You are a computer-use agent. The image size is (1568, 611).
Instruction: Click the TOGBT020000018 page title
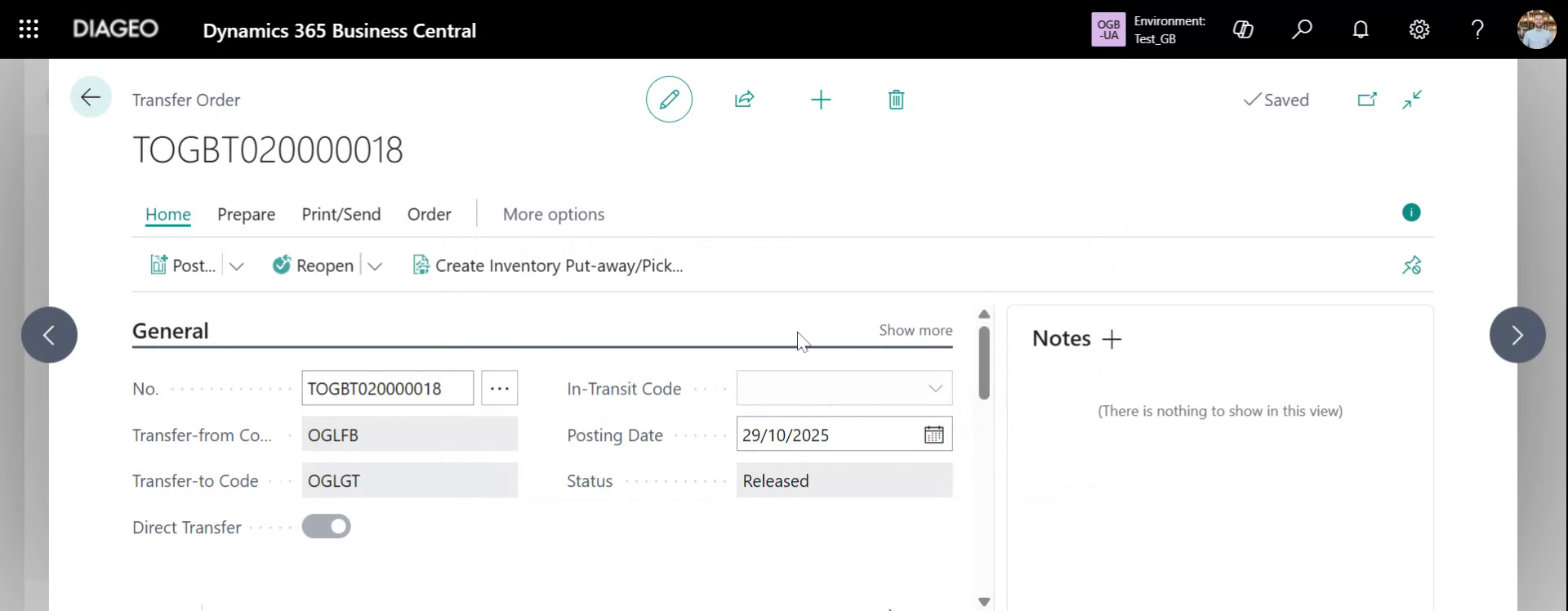268,150
